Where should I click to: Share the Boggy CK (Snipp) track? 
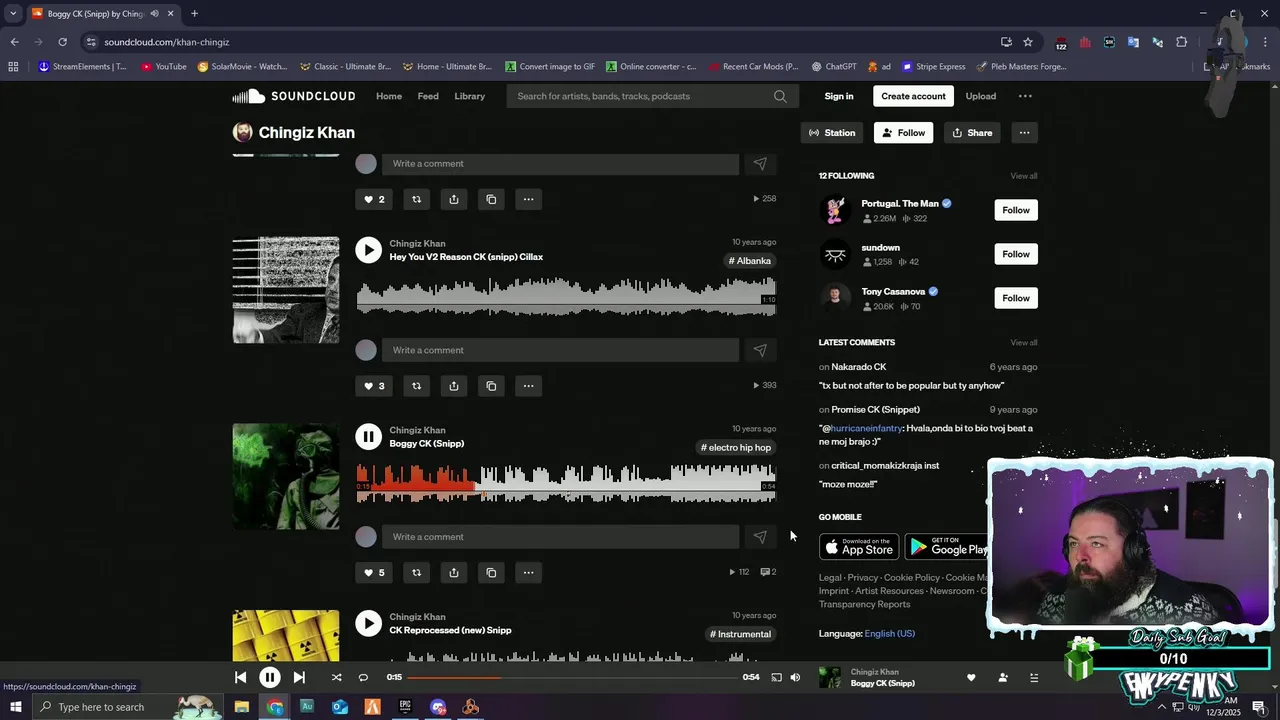point(454,573)
